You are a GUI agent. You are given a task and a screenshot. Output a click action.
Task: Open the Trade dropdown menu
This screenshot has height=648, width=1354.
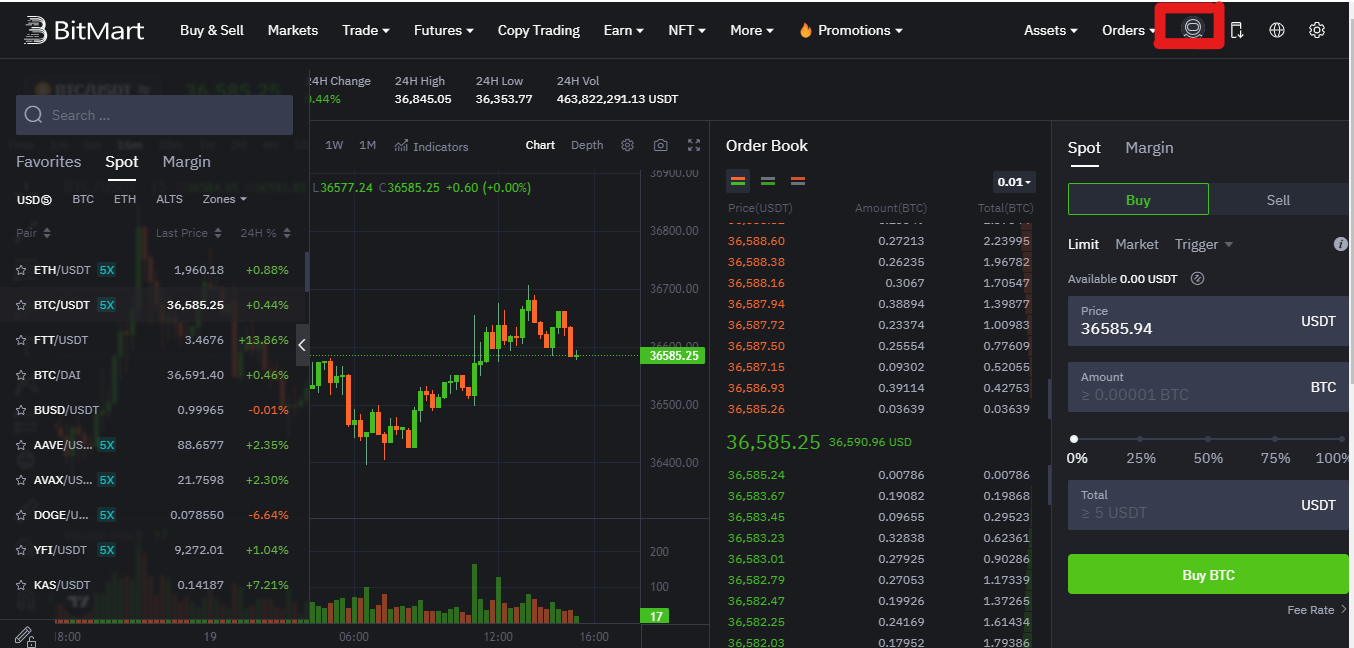(x=366, y=30)
